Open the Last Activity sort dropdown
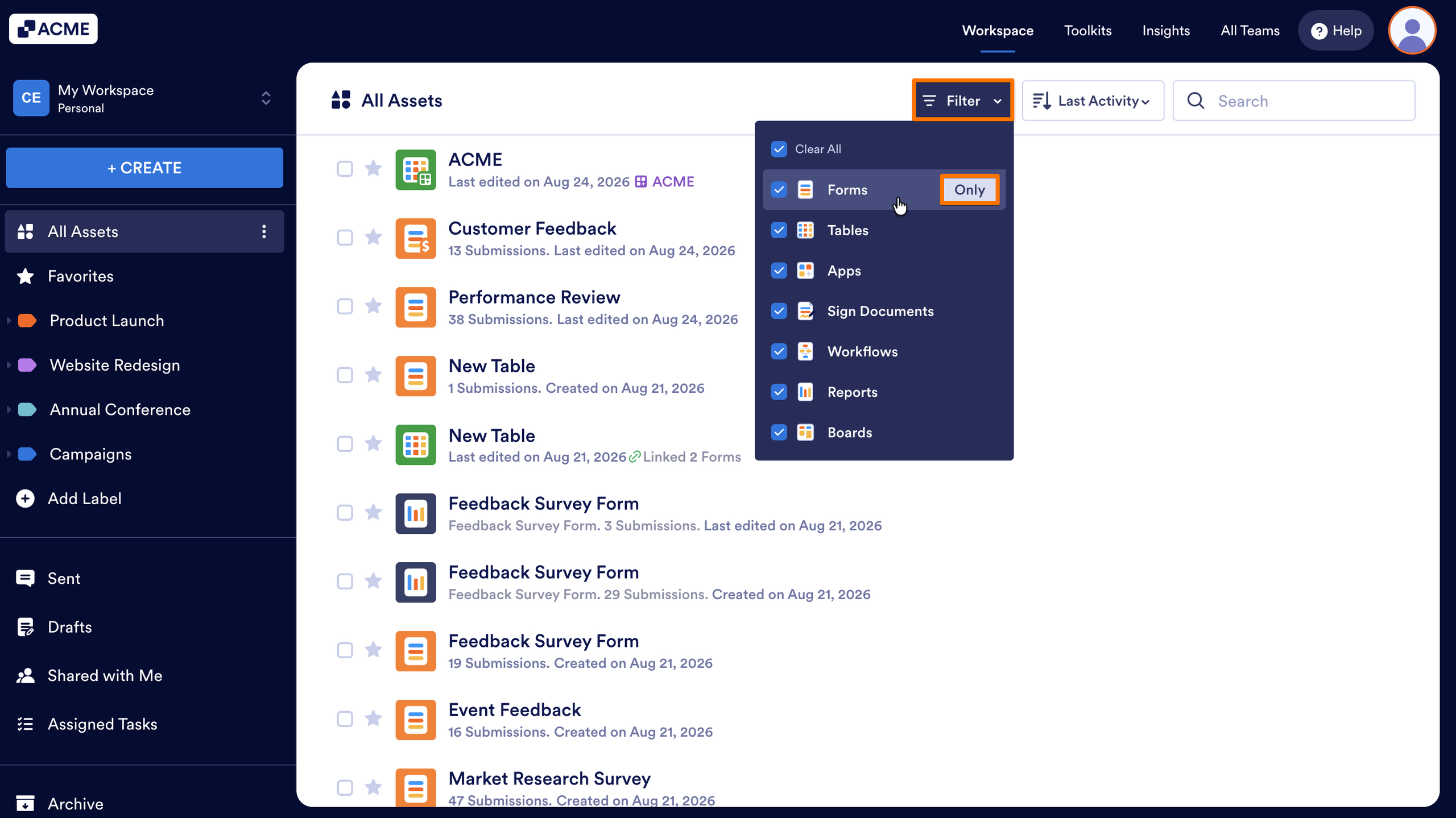Viewport: 1456px width, 818px height. pyautogui.click(x=1093, y=101)
